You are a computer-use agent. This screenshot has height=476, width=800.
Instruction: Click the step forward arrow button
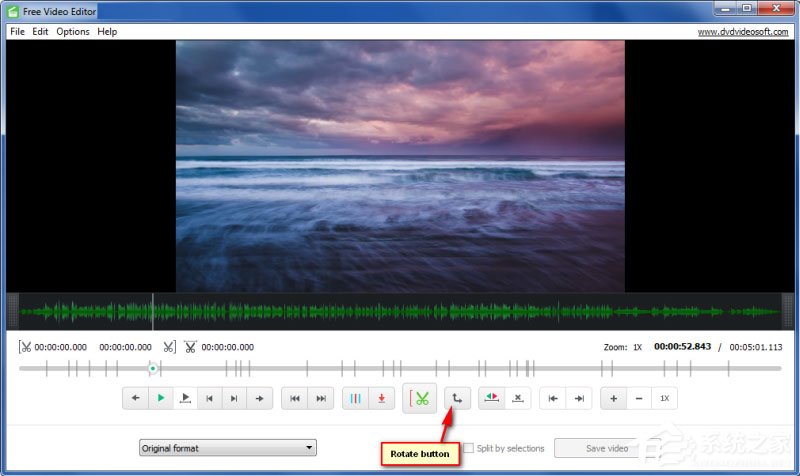tap(259, 398)
